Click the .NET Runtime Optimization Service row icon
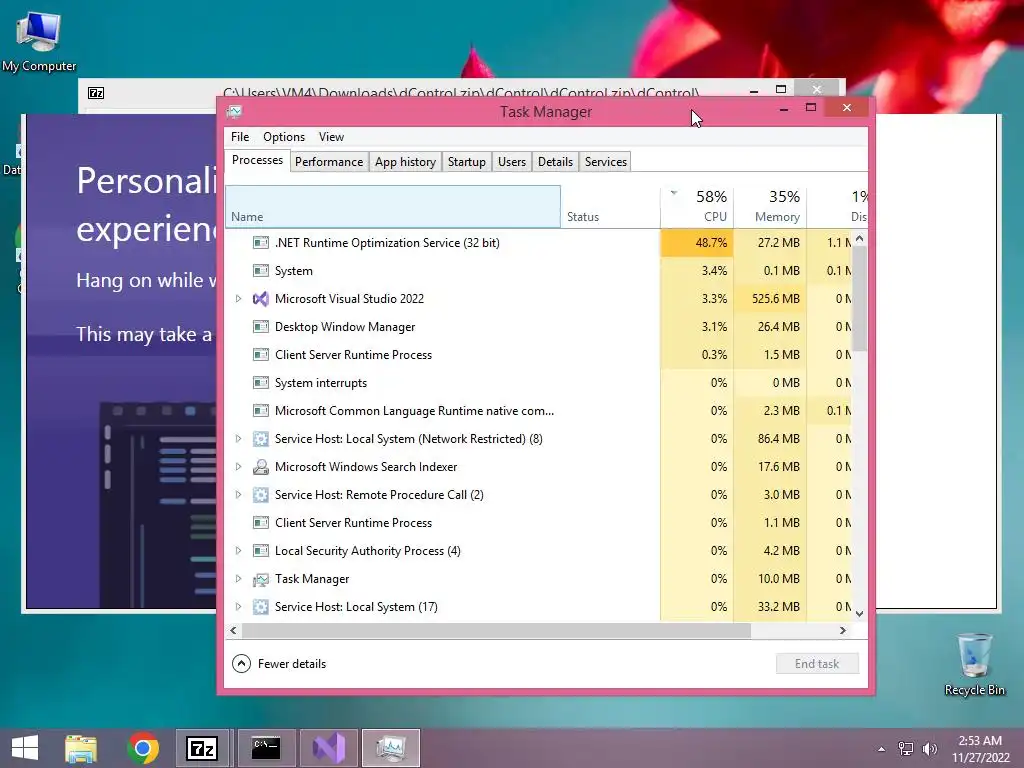 pos(261,243)
